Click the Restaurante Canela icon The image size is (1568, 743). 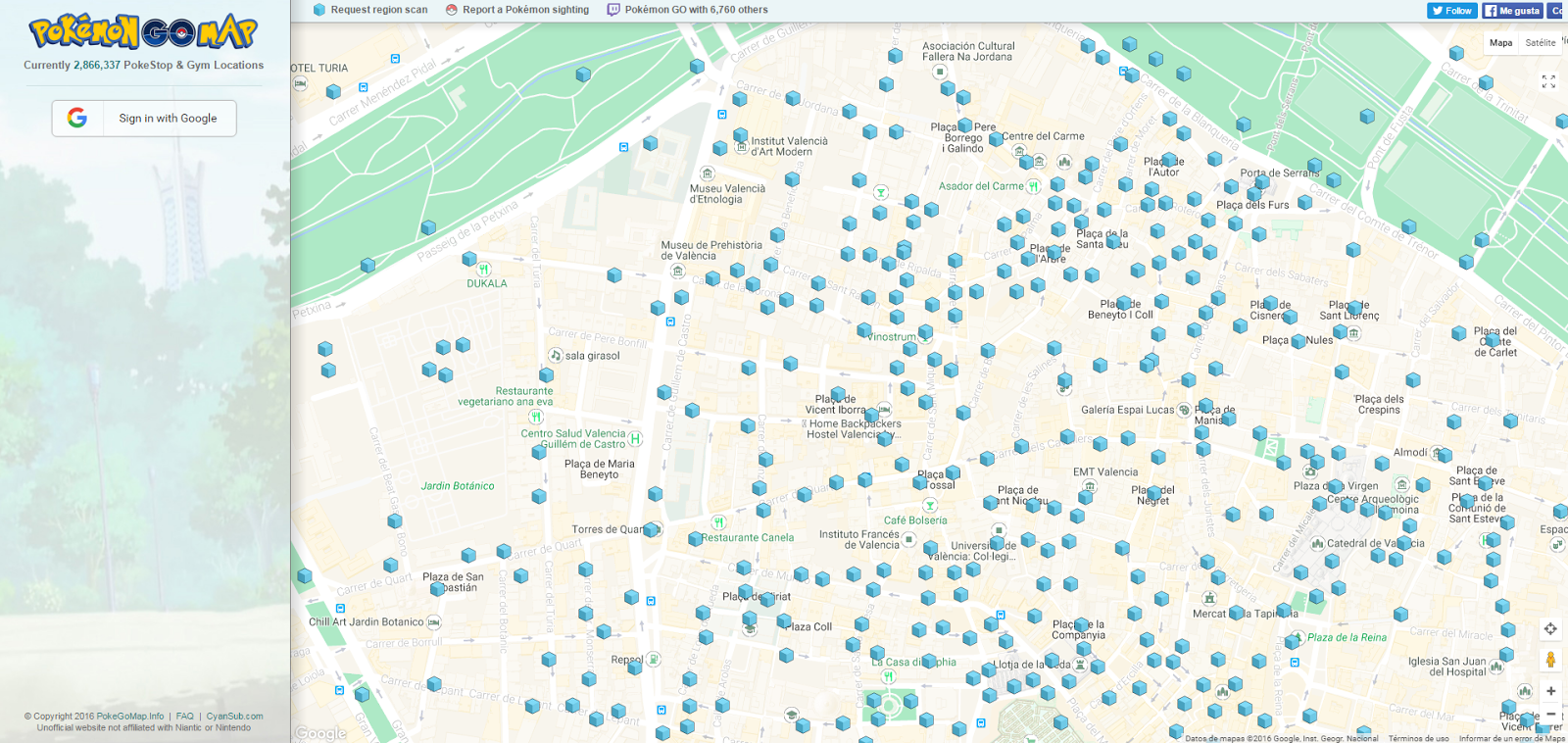click(x=718, y=522)
